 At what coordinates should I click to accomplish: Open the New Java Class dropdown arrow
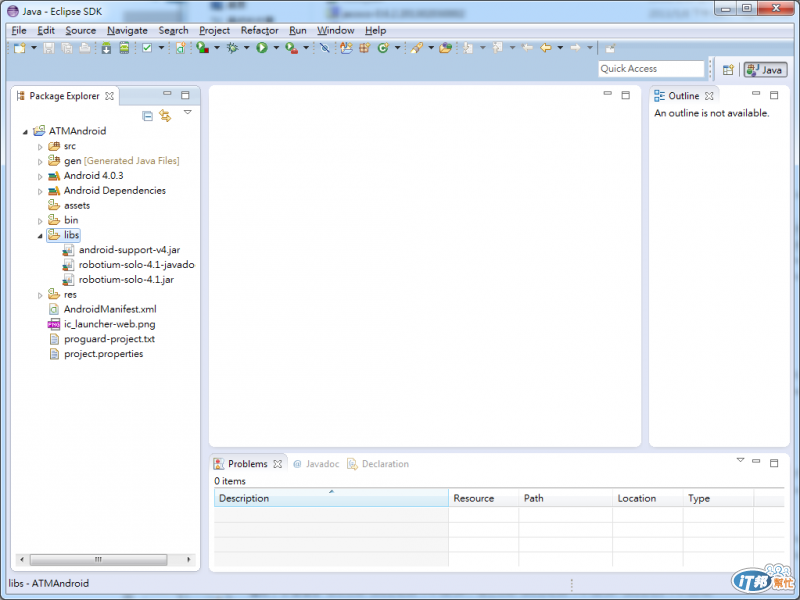(397, 48)
